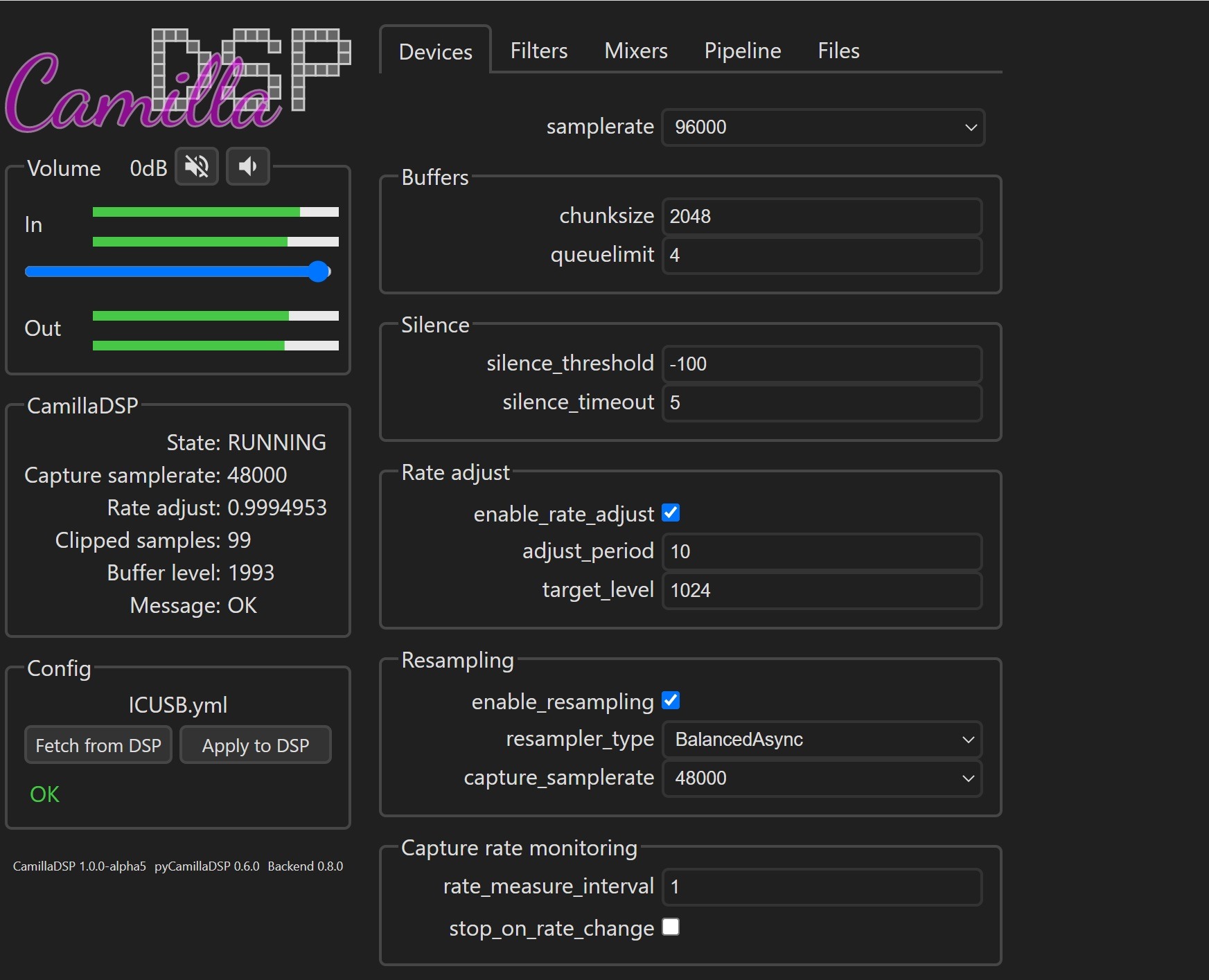Click the speaker volume icon button

(x=248, y=166)
